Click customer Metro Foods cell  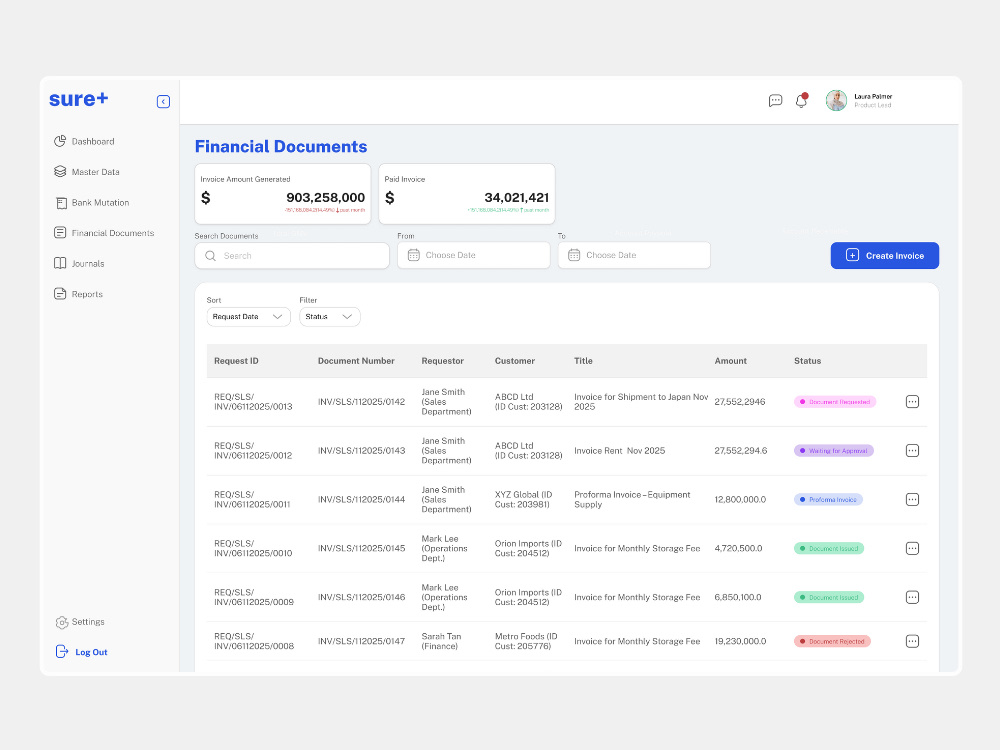[x=526, y=641]
